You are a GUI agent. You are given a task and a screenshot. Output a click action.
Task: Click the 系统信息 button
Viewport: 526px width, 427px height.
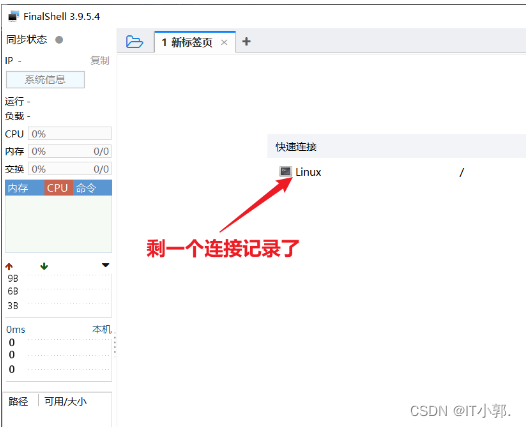click(45, 79)
